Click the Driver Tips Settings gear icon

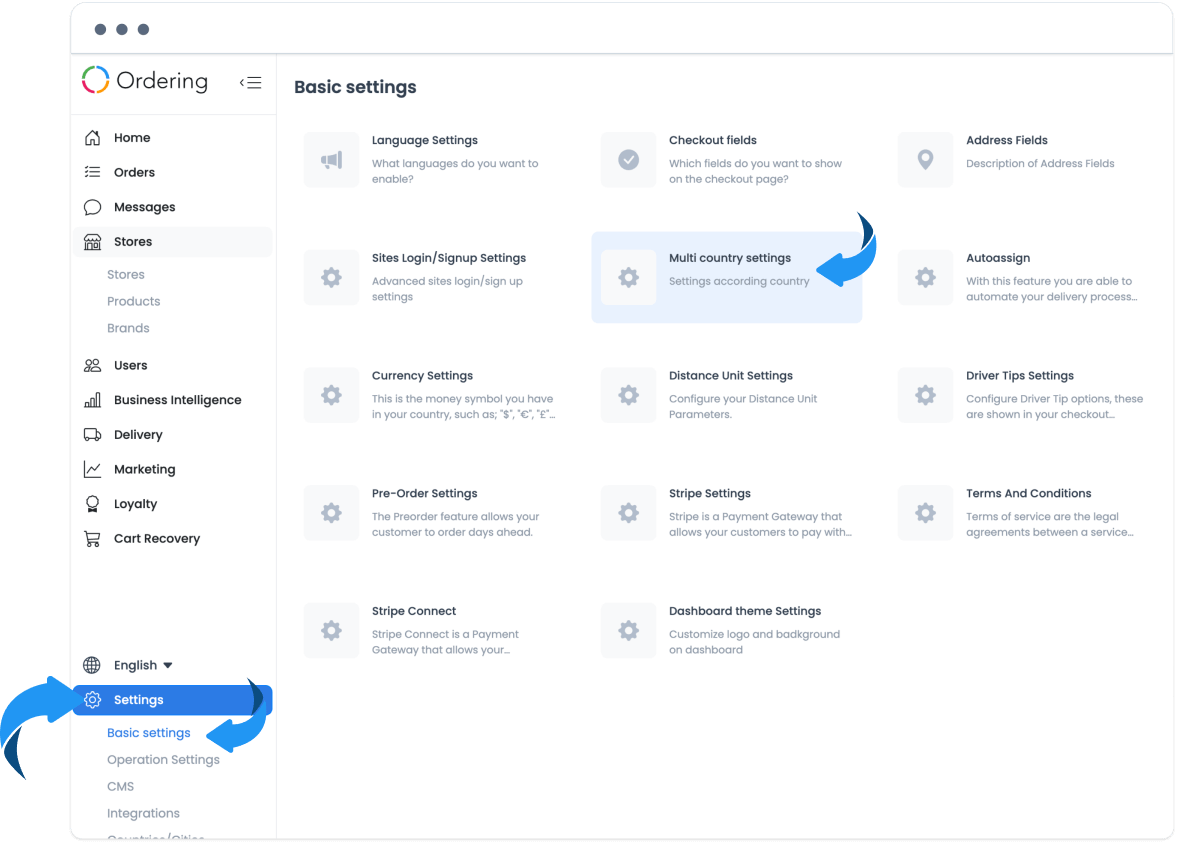(x=926, y=396)
